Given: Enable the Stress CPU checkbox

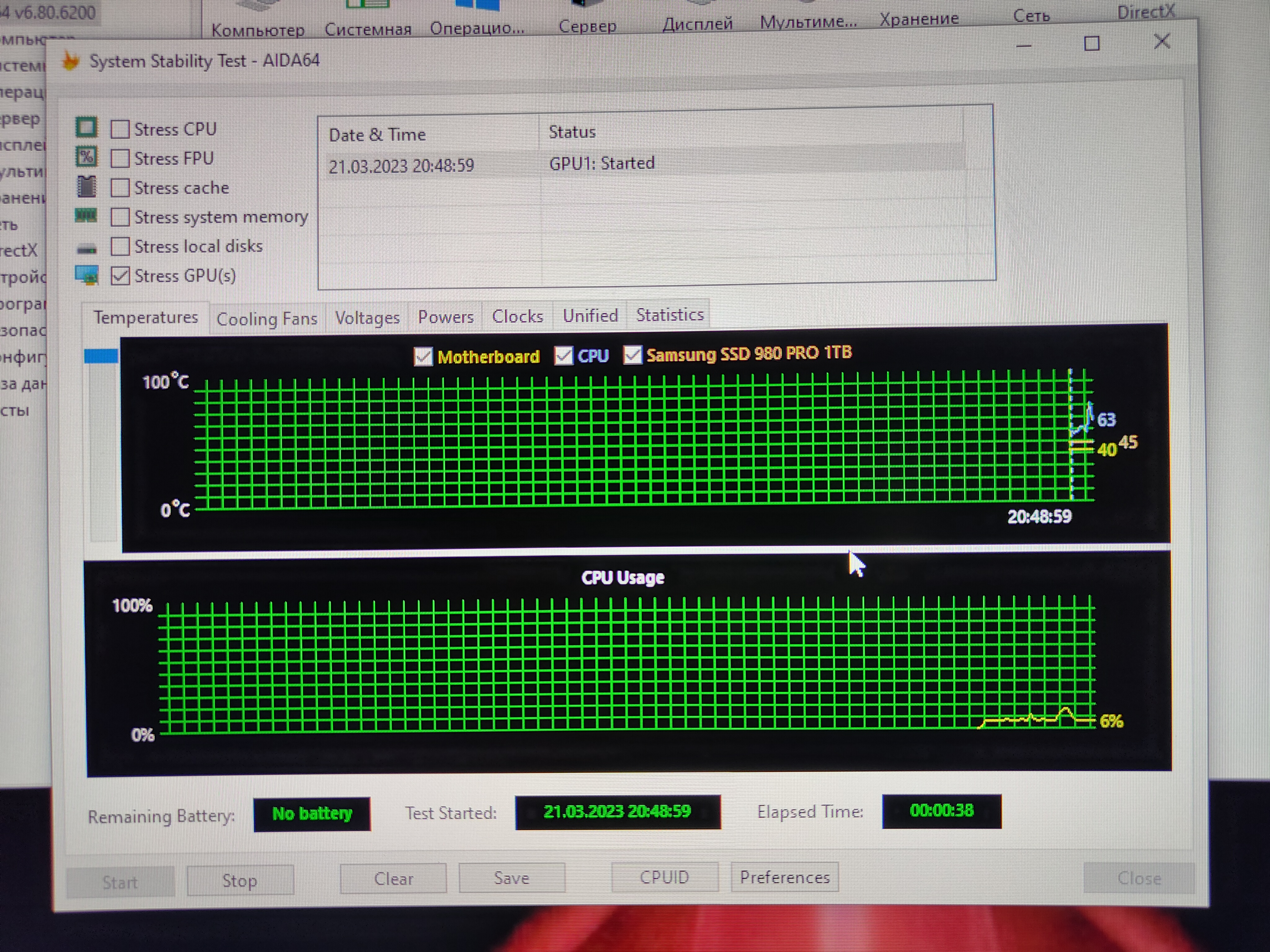Looking at the screenshot, I should 120,129.
